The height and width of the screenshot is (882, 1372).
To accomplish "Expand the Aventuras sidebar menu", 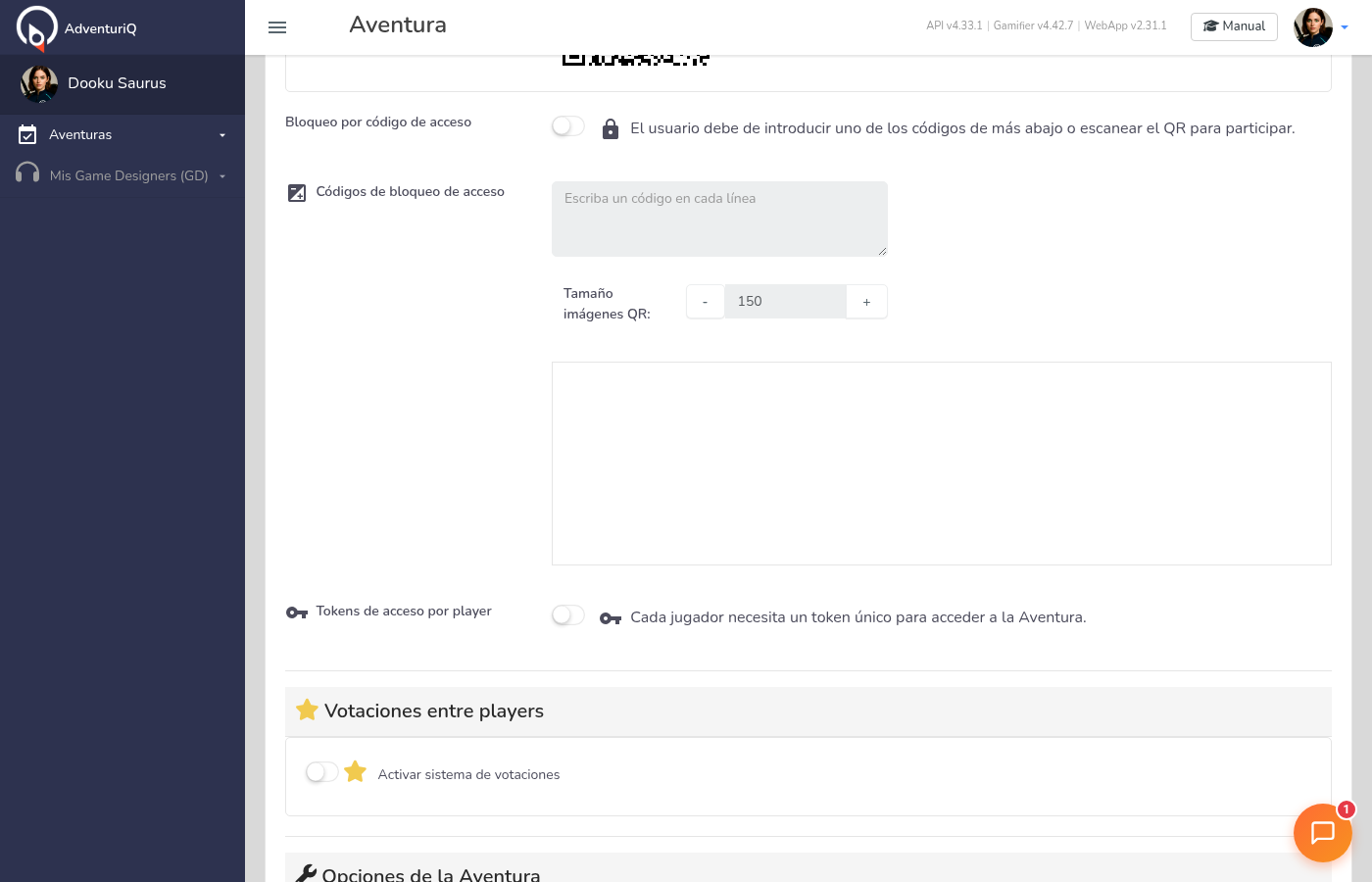I will coord(122,134).
